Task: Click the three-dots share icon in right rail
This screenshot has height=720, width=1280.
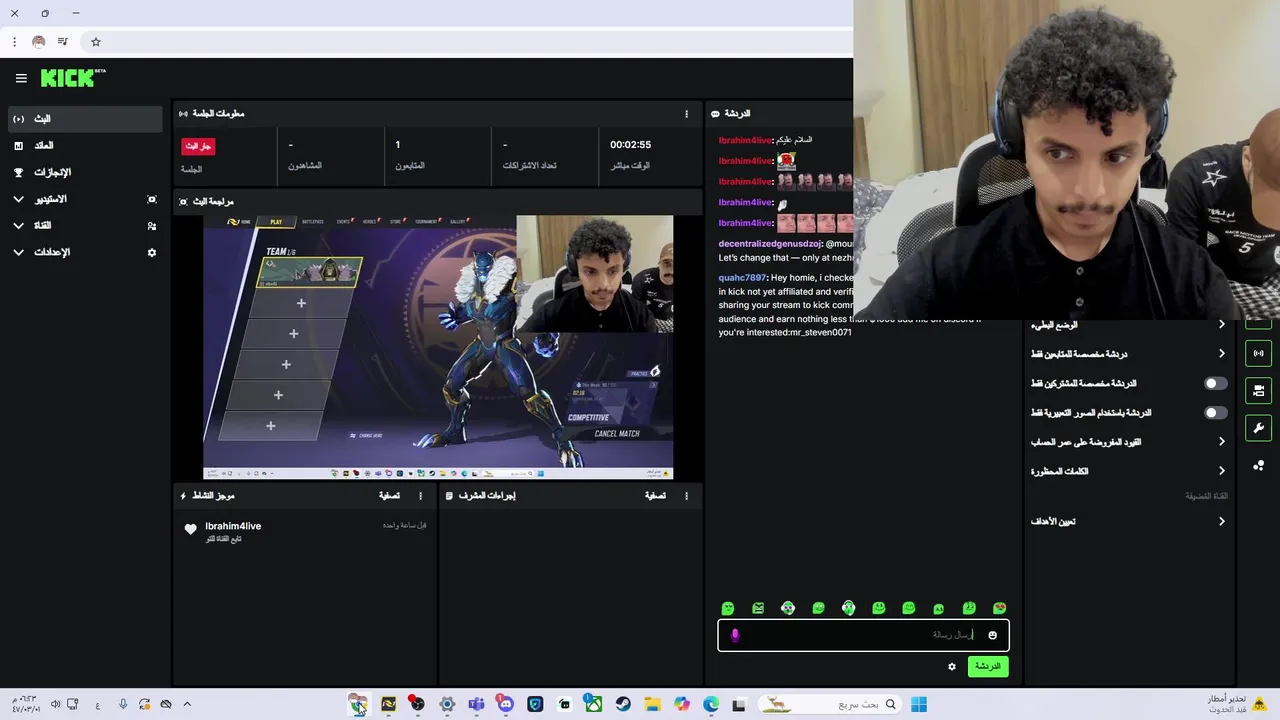Action: pos(1258,466)
